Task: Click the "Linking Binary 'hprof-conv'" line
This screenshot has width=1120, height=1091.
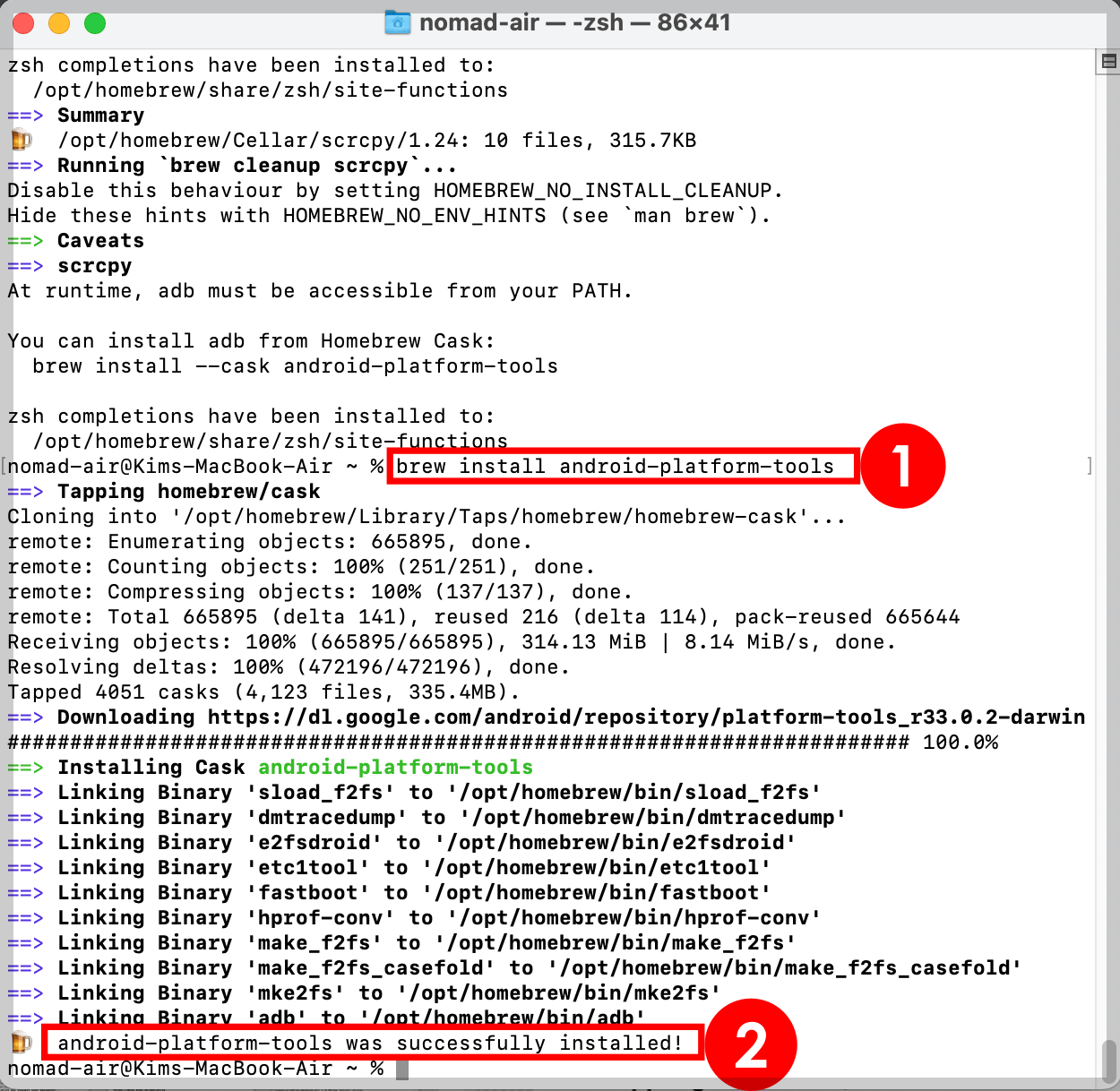Action: (415, 918)
